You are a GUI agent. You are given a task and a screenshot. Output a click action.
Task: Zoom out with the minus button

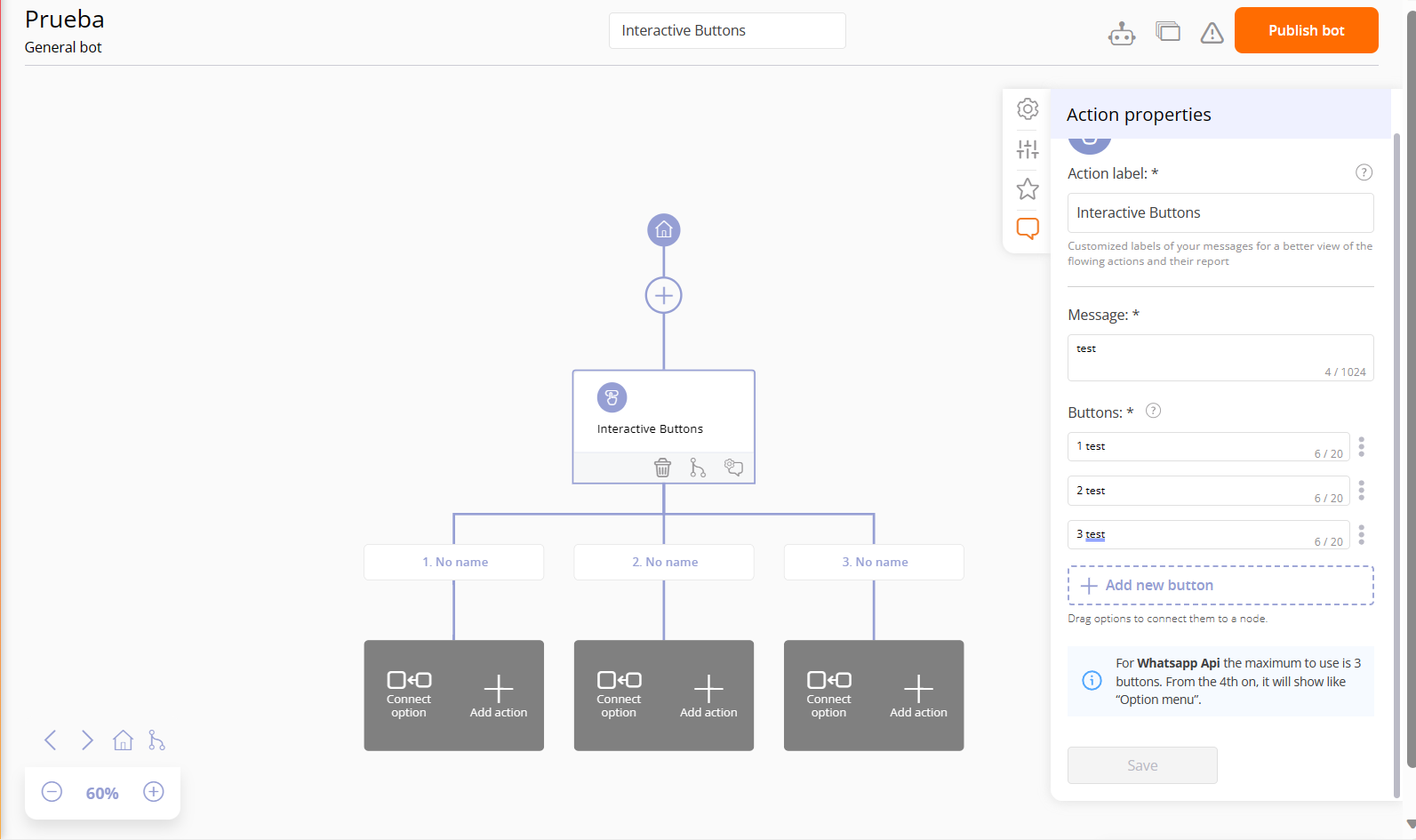click(52, 792)
